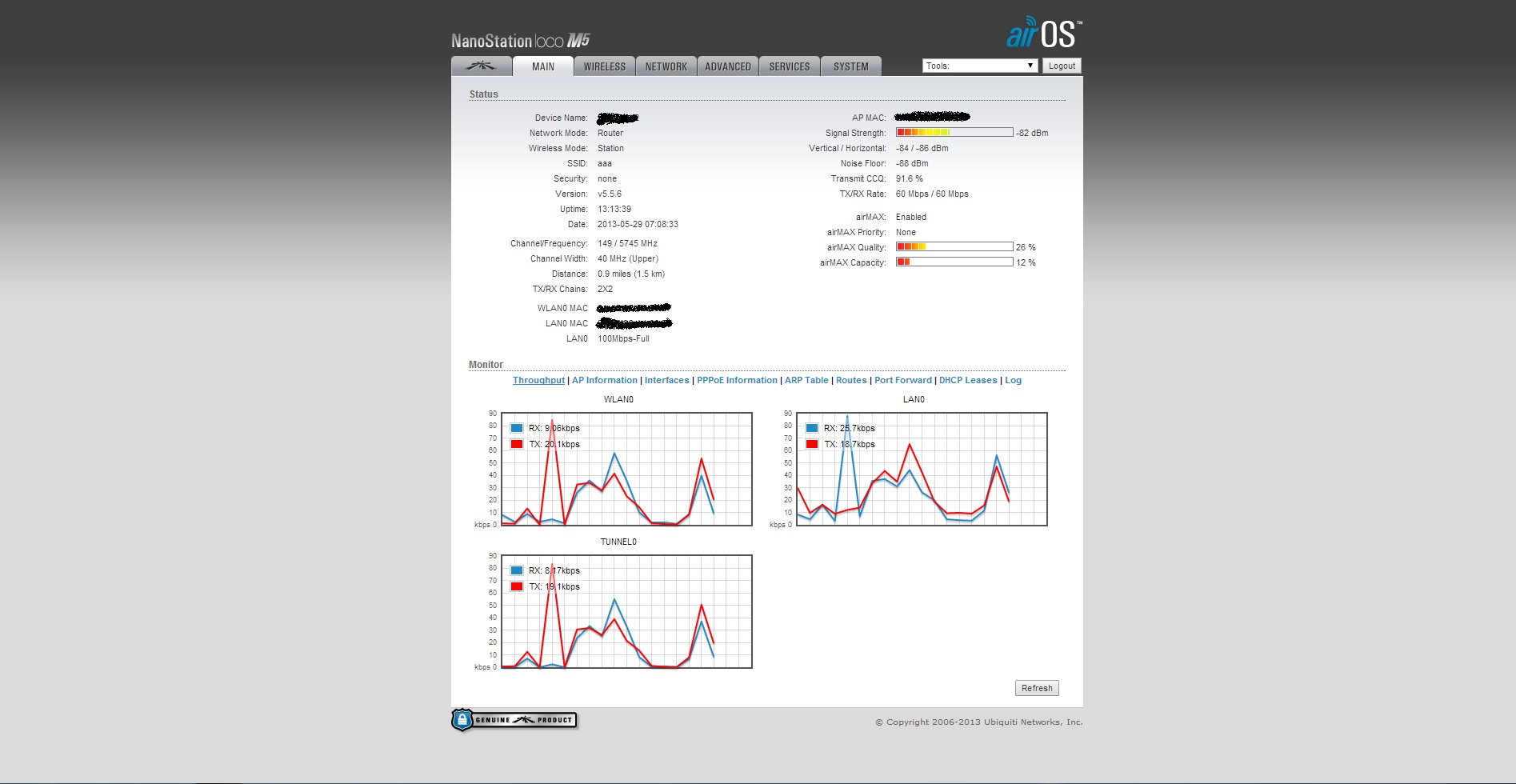Open the Ubiquiti logo tab
The image size is (1516, 784).
coord(481,66)
